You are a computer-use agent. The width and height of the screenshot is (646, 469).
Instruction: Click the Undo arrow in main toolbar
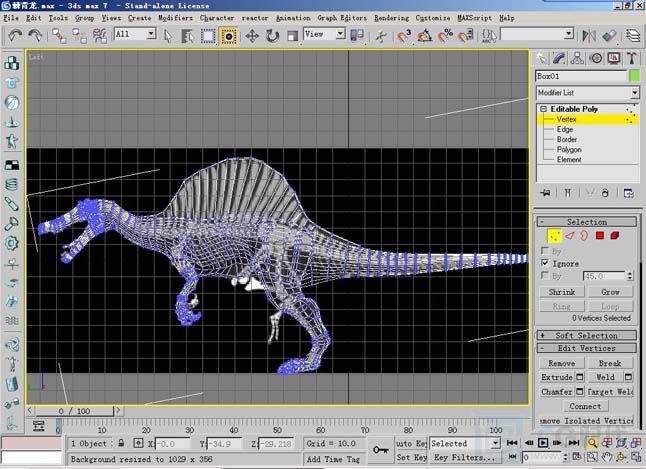click(15, 36)
